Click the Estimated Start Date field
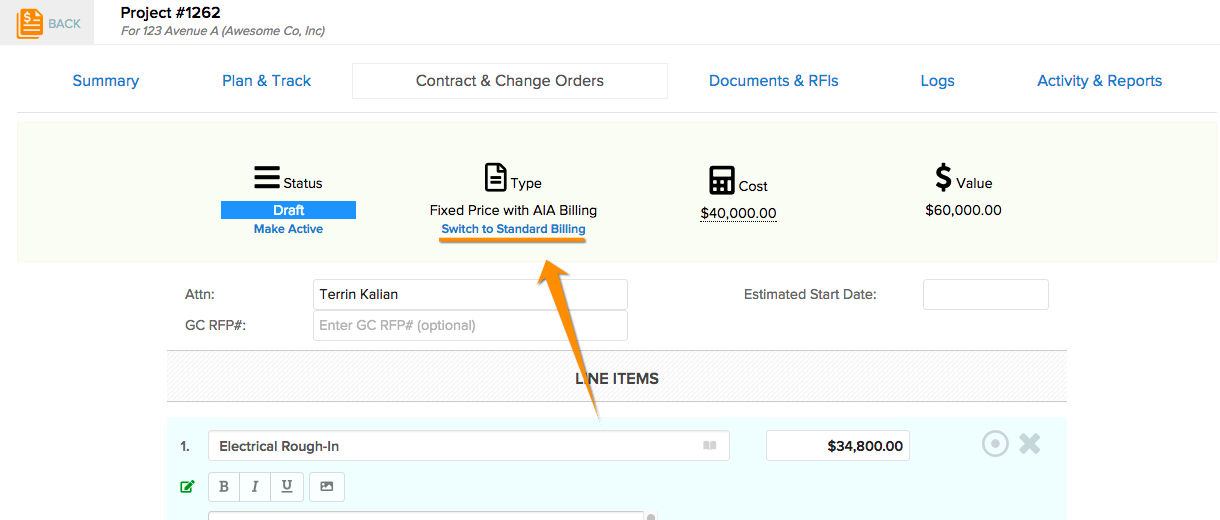The height and width of the screenshot is (520, 1220). click(986, 295)
